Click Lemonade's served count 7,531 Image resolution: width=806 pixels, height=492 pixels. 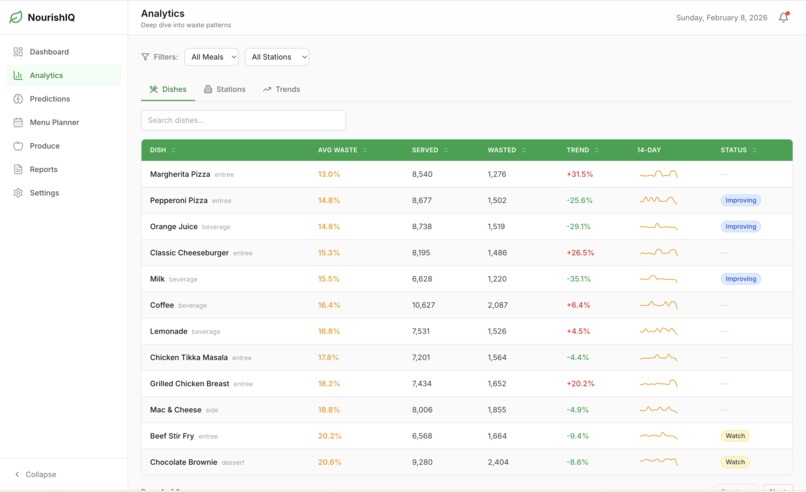420,331
